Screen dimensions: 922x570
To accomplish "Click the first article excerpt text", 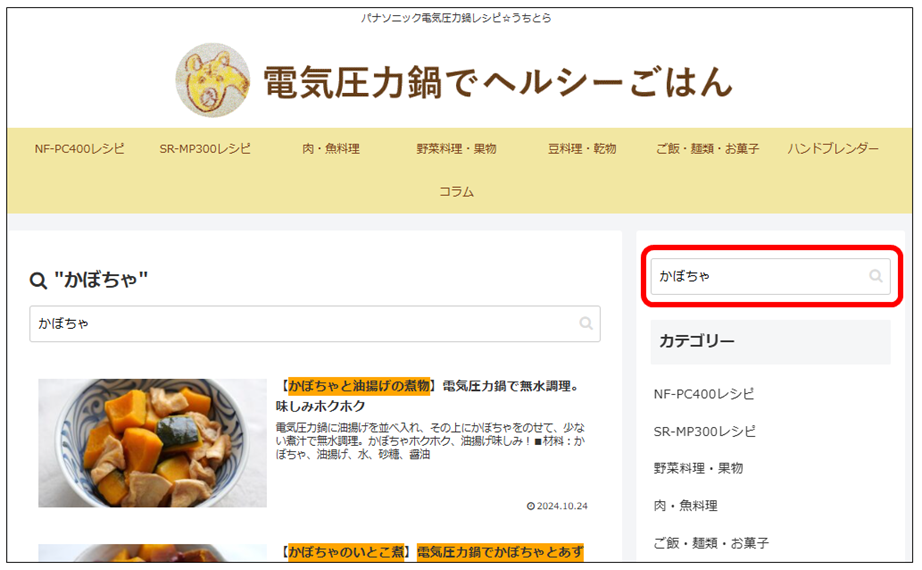I will click(430, 441).
